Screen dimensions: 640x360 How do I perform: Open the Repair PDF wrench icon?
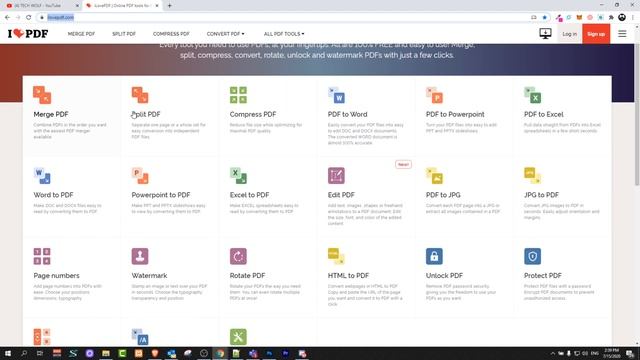pyautogui.click(x=238, y=337)
